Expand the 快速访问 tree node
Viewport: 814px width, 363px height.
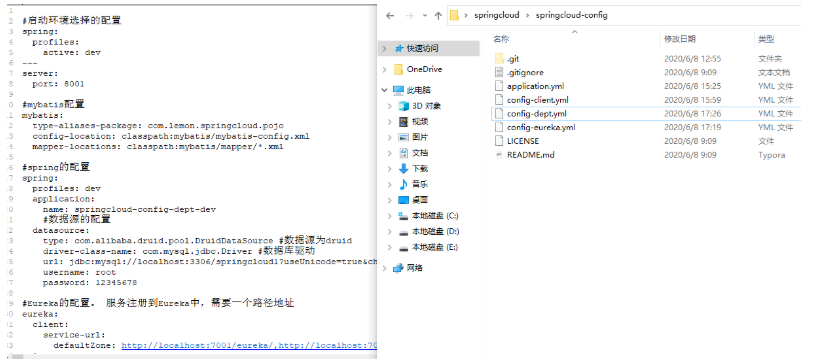pos(384,48)
